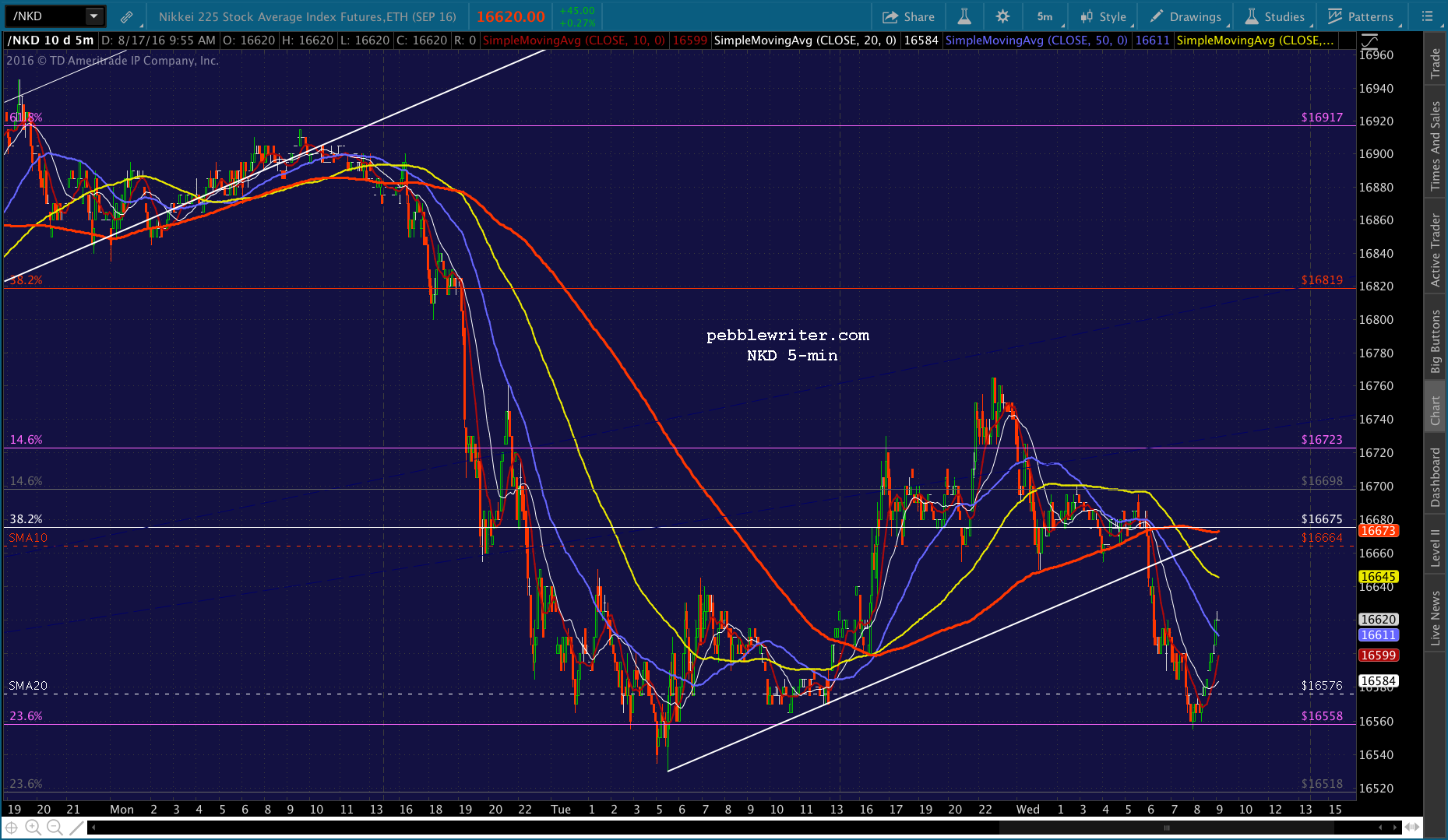
Task: Click the D: 8/17/16 9:55 AM date readout
Action: [158, 40]
